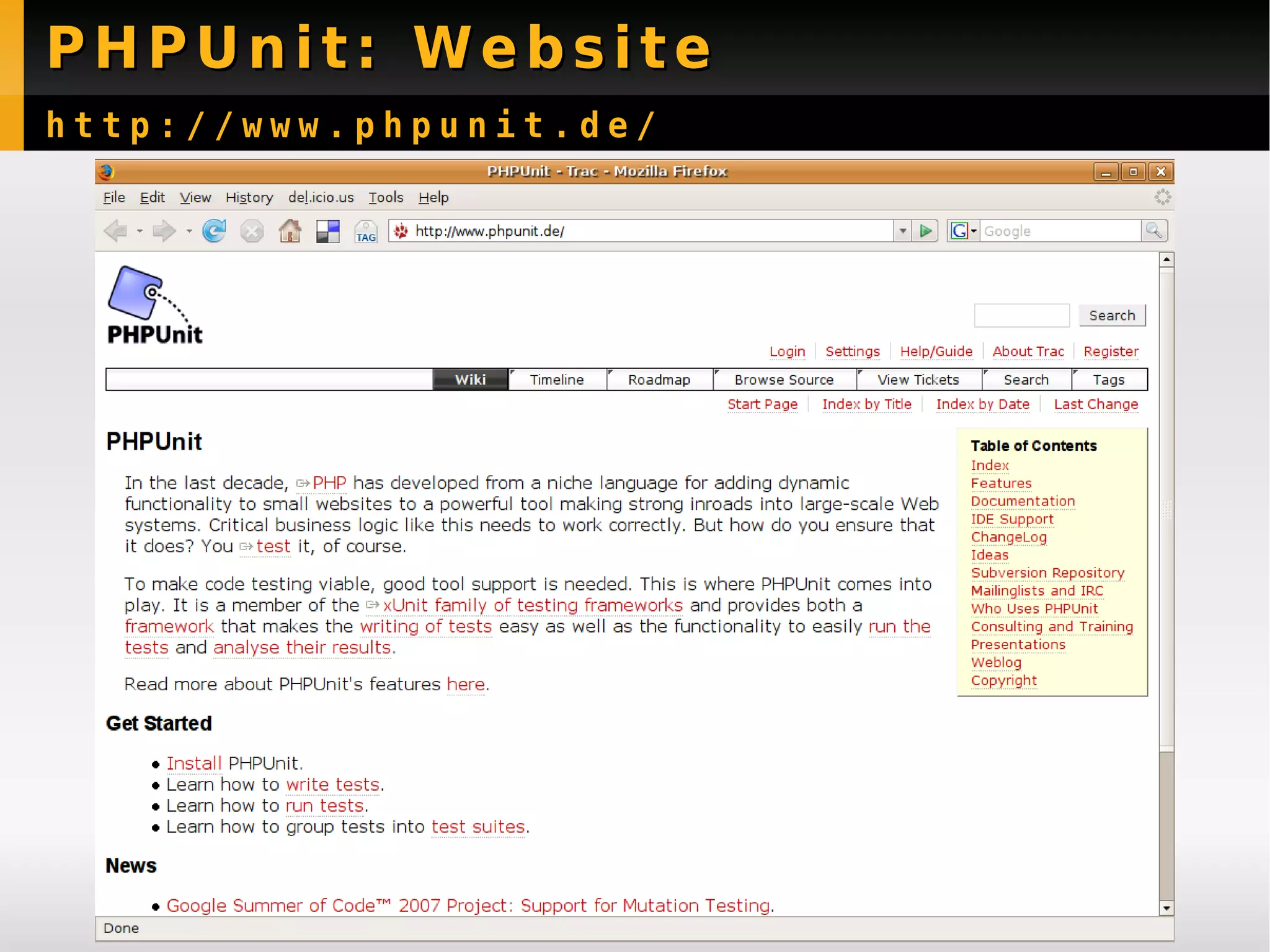Click the Forward navigation arrow

point(164,231)
